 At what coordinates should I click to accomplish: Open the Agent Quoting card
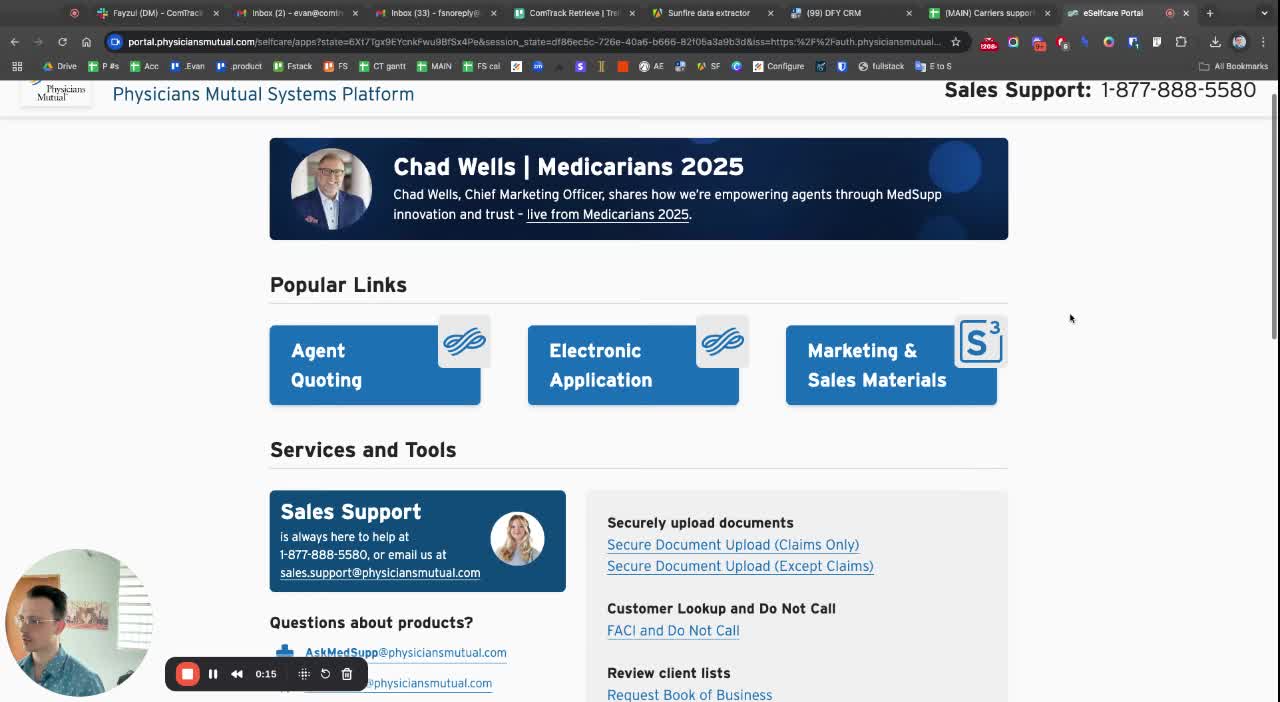[374, 365]
